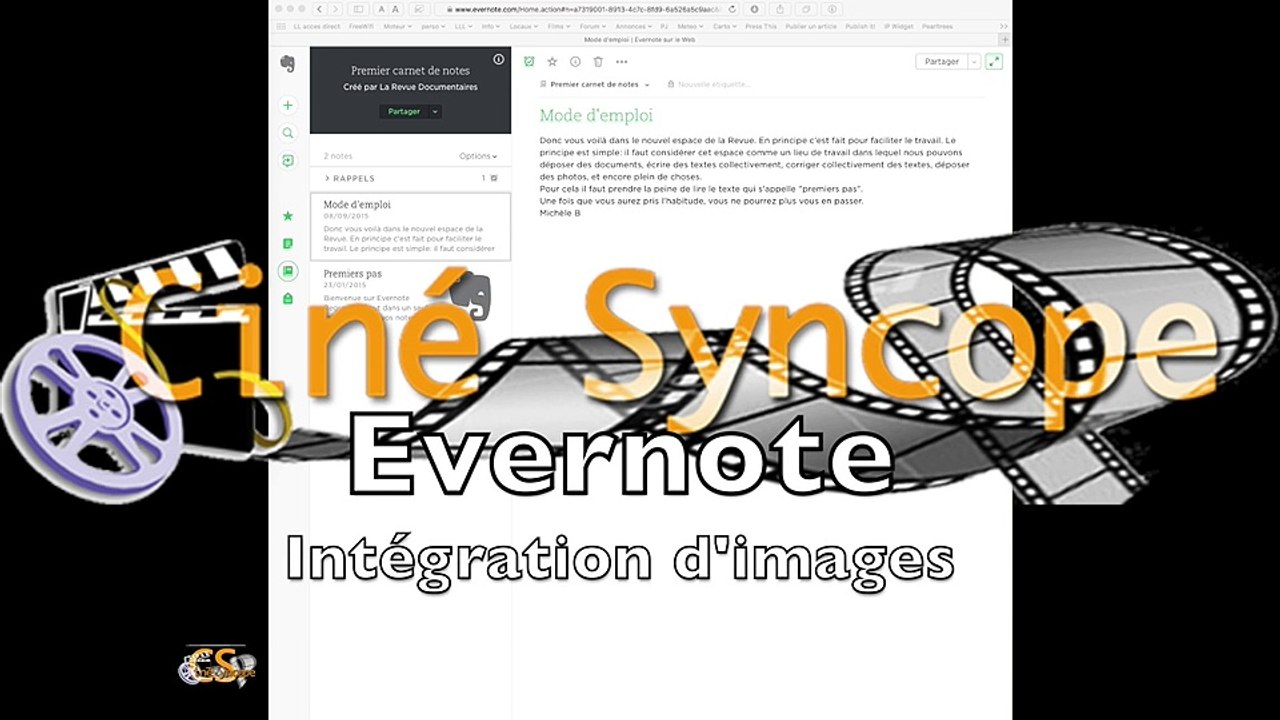
Task: Open the notebooks icon in the sidebar
Action: click(x=288, y=271)
